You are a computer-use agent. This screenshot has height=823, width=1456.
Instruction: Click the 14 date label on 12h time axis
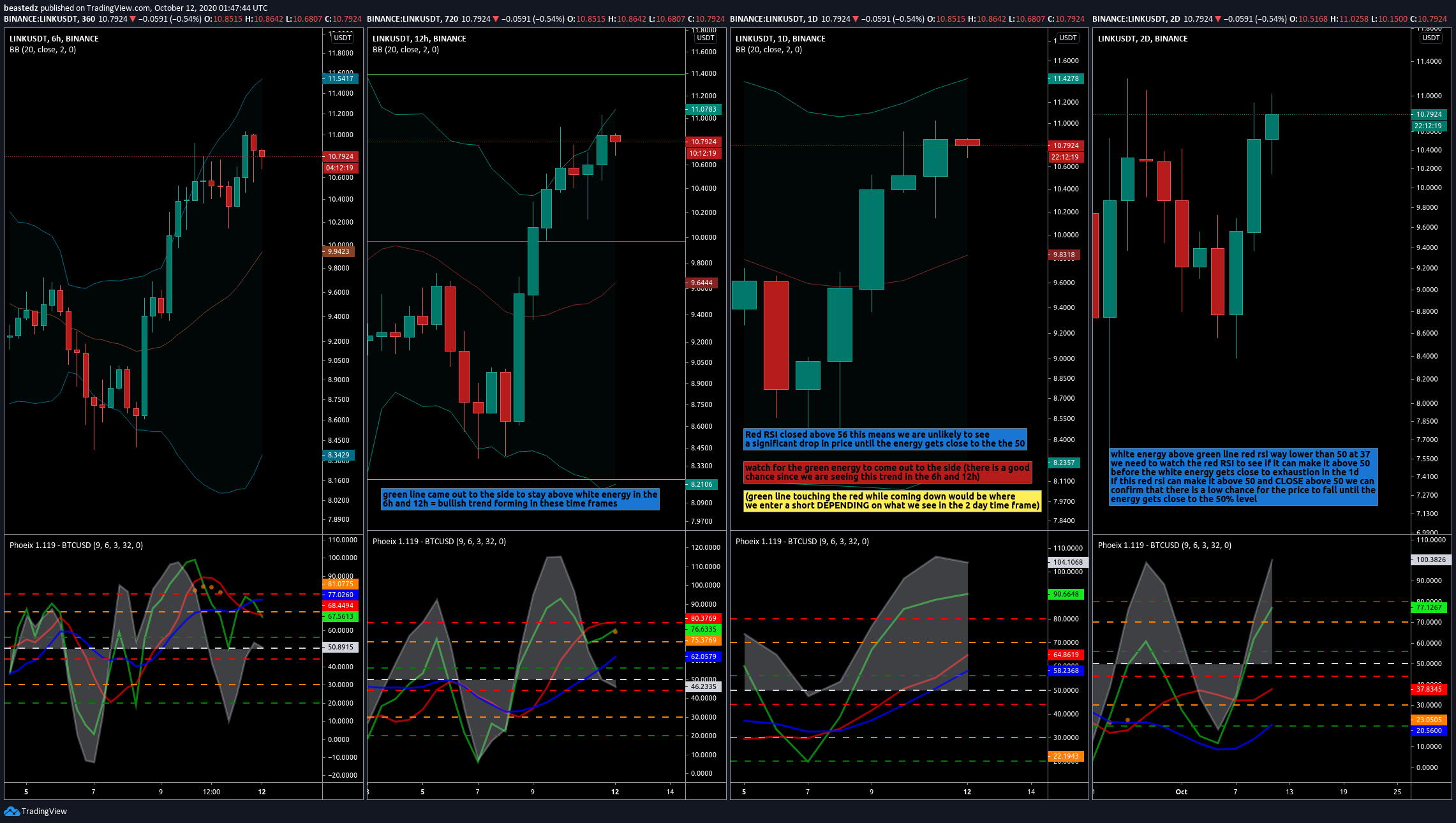click(x=670, y=792)
